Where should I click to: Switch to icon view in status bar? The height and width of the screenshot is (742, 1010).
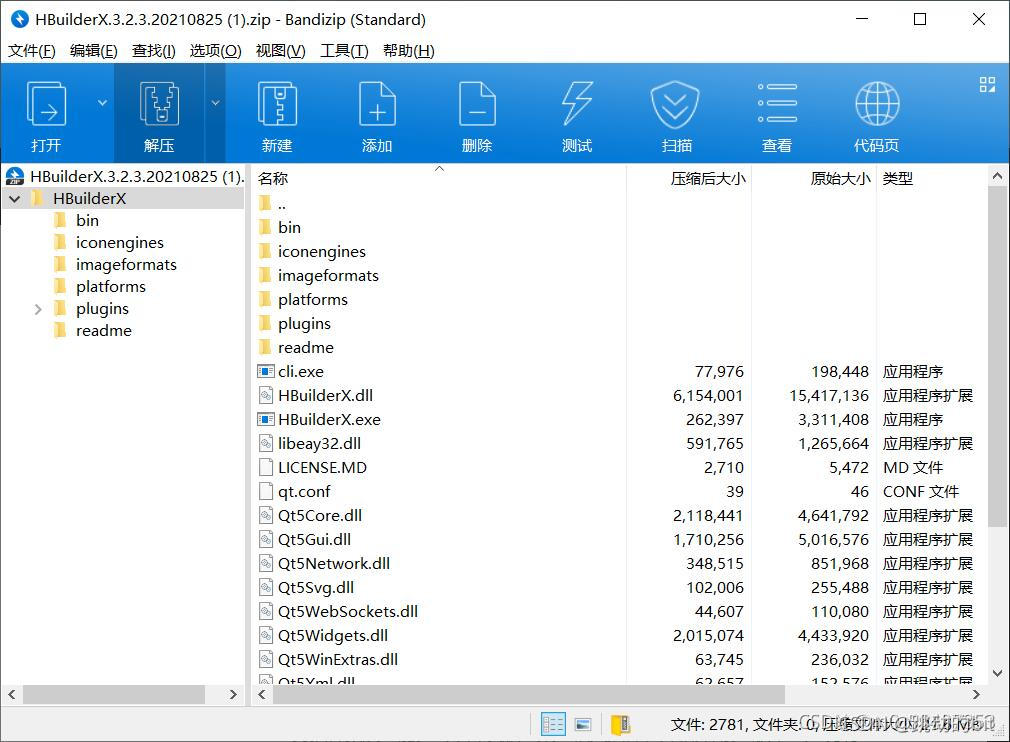pyautogui.click(x=583, y=725)
